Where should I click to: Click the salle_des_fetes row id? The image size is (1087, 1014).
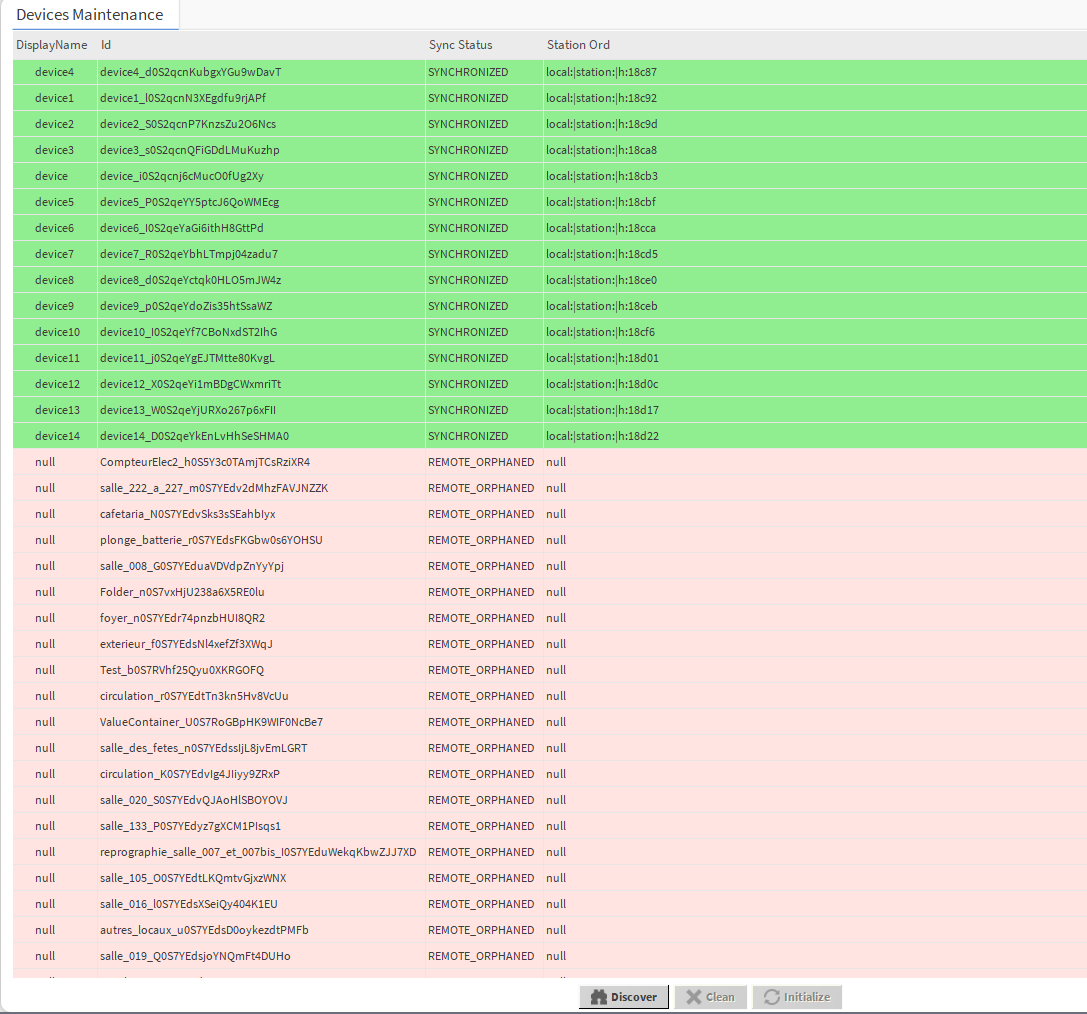[203, 748]
